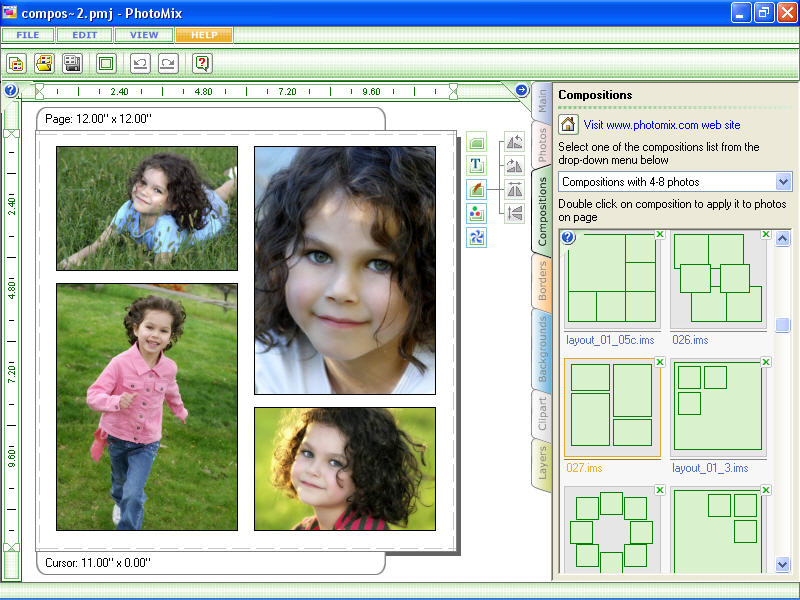Switch to the Compositions side tab

click(x=542, y=211)
